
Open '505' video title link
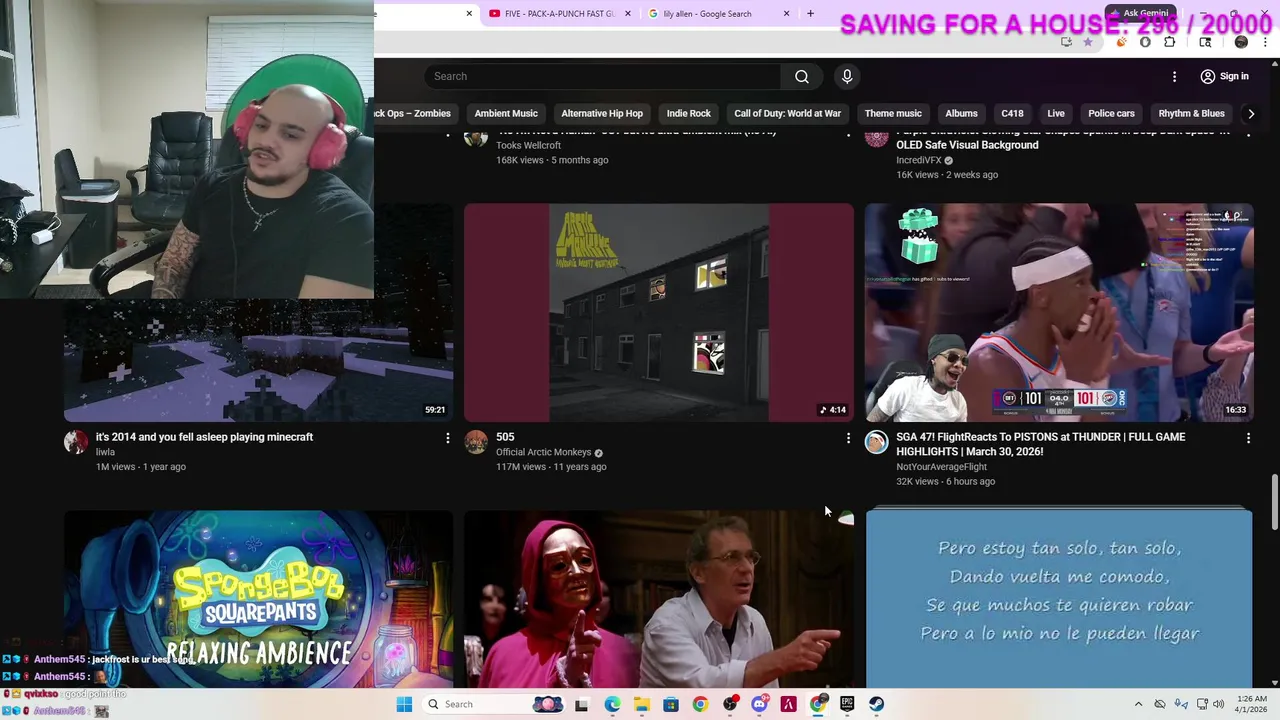tap(505, 437)
